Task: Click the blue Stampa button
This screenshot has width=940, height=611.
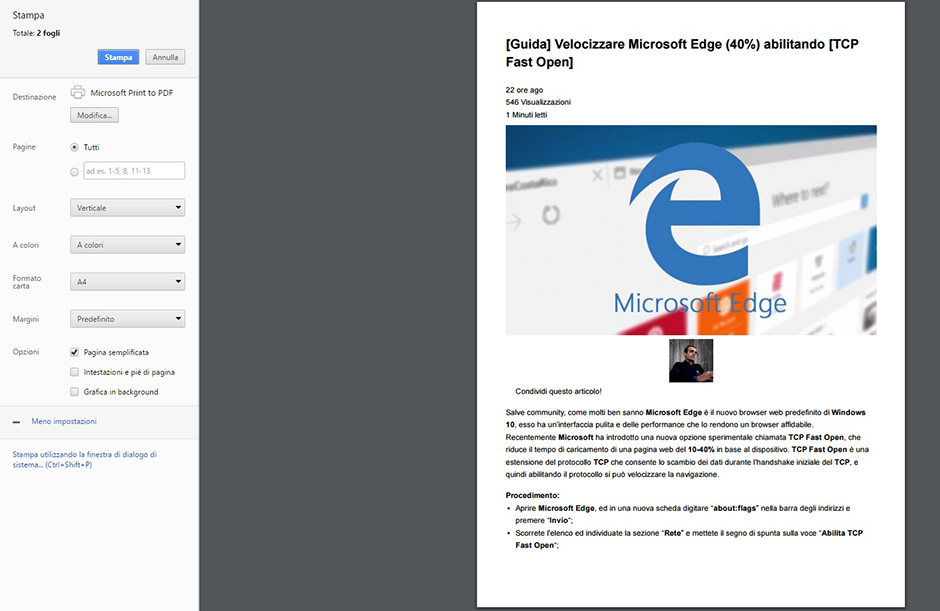Action: pos(118,57)
